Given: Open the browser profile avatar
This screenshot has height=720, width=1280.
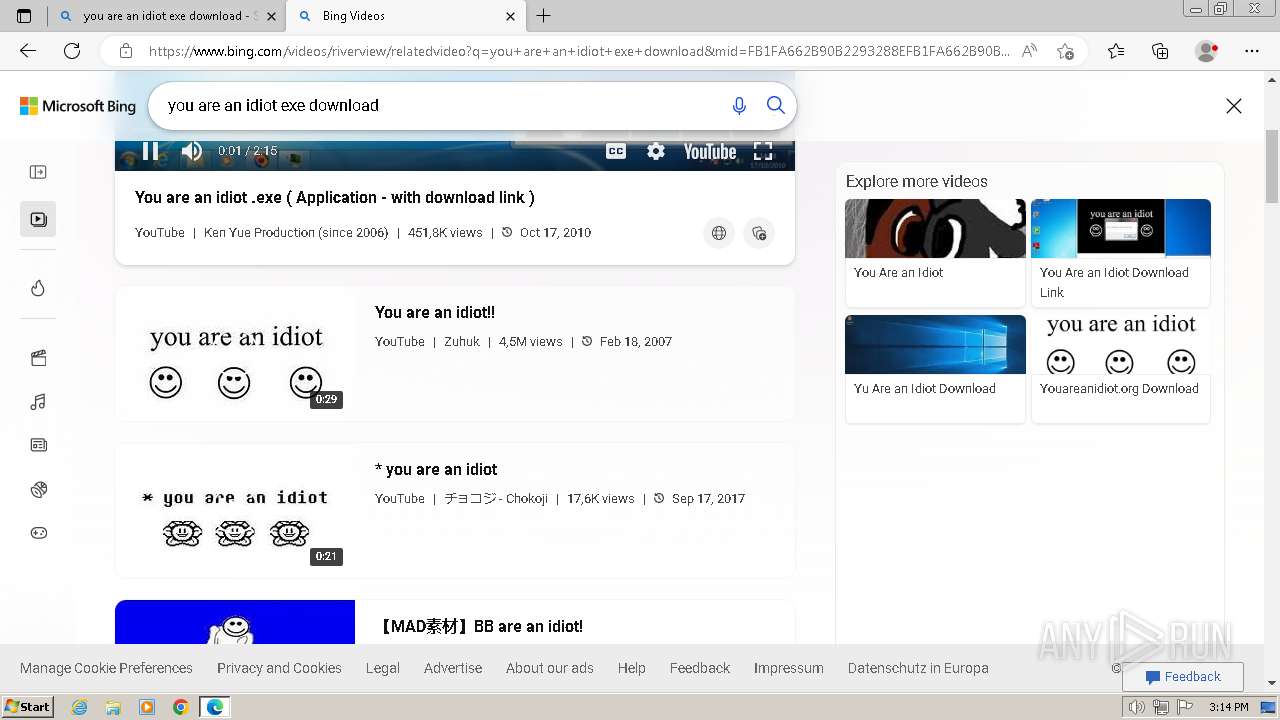Looking at the screenshot, I should click(1206, 51).
